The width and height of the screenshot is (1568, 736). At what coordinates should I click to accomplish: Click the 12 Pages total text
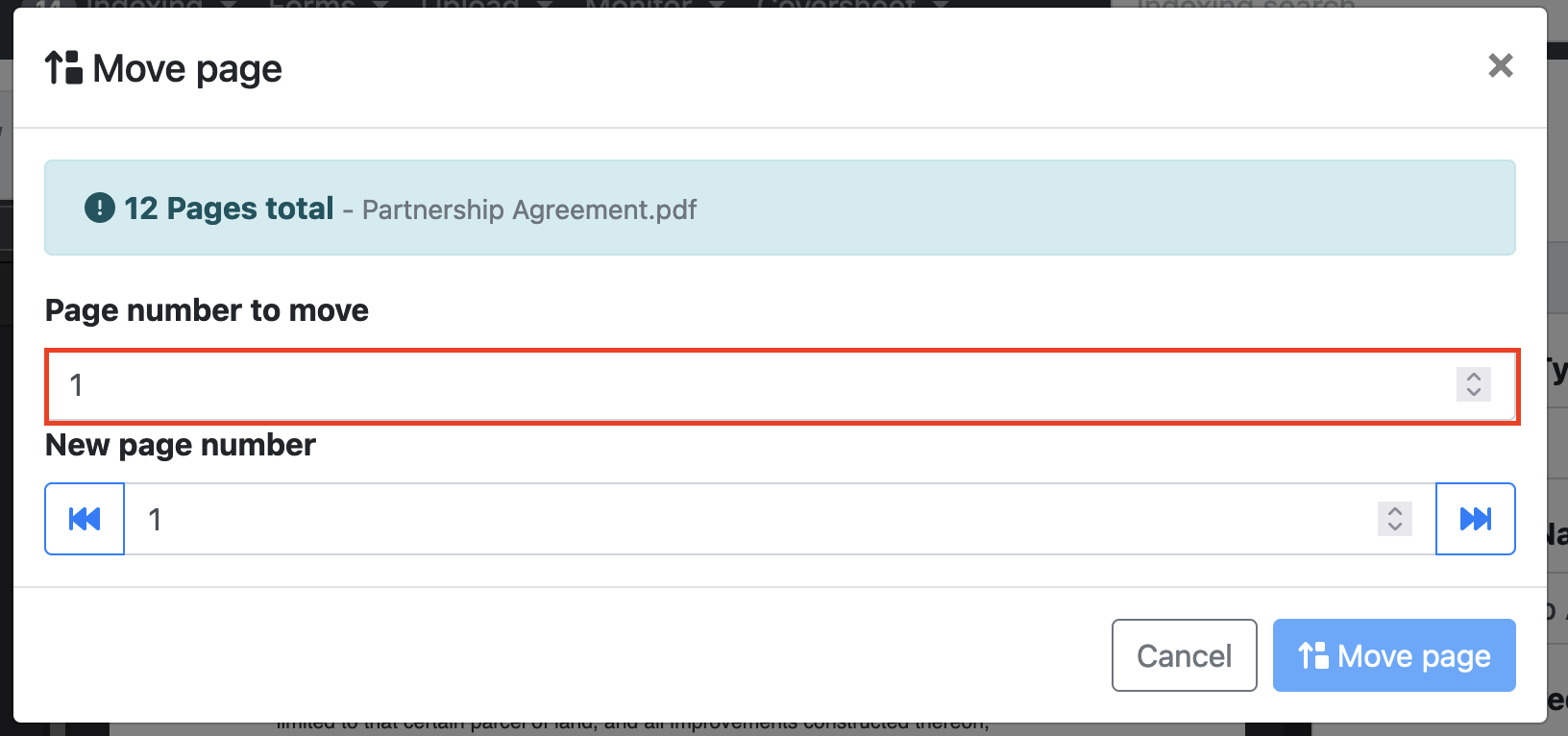click(x=229, y=209)
